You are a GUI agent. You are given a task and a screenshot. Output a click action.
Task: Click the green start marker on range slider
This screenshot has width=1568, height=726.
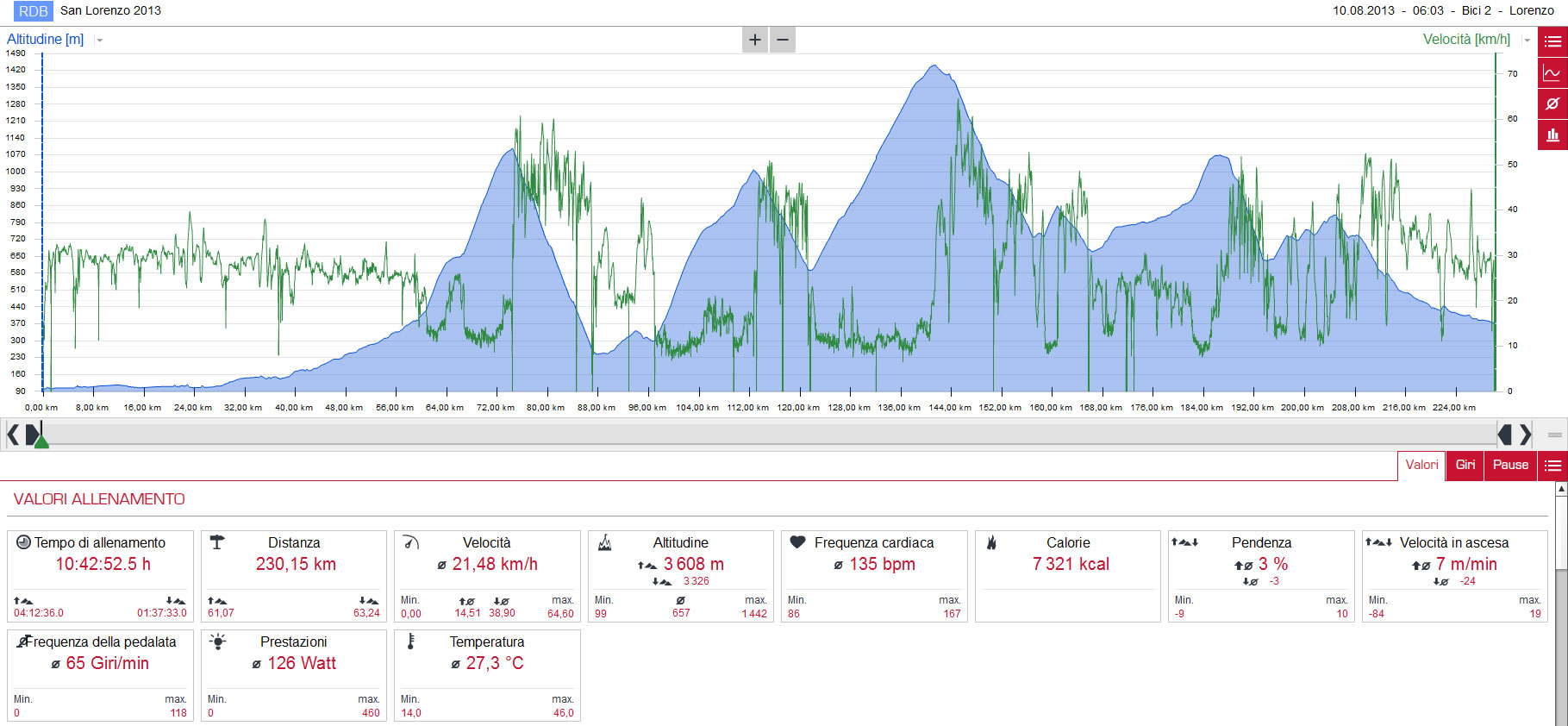click(x=41, y=441)
